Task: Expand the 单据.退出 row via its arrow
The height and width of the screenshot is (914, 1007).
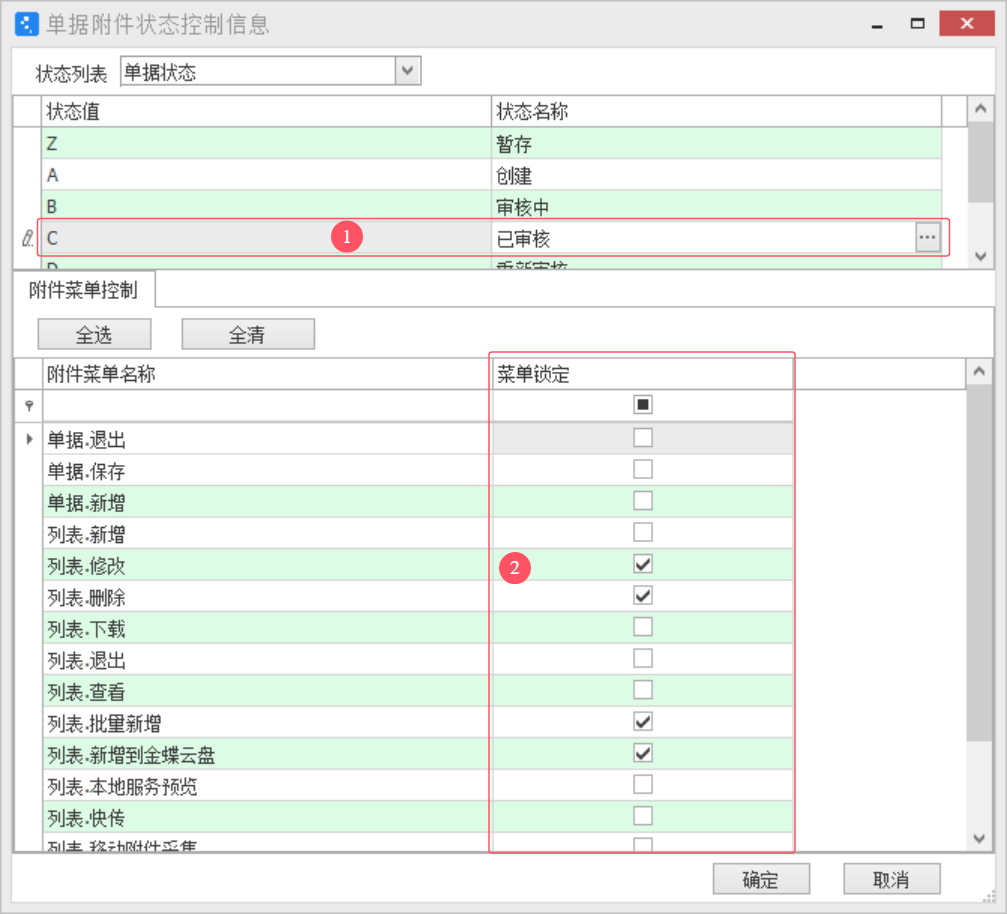Action: pyautogui.click(x=30, y=438)
